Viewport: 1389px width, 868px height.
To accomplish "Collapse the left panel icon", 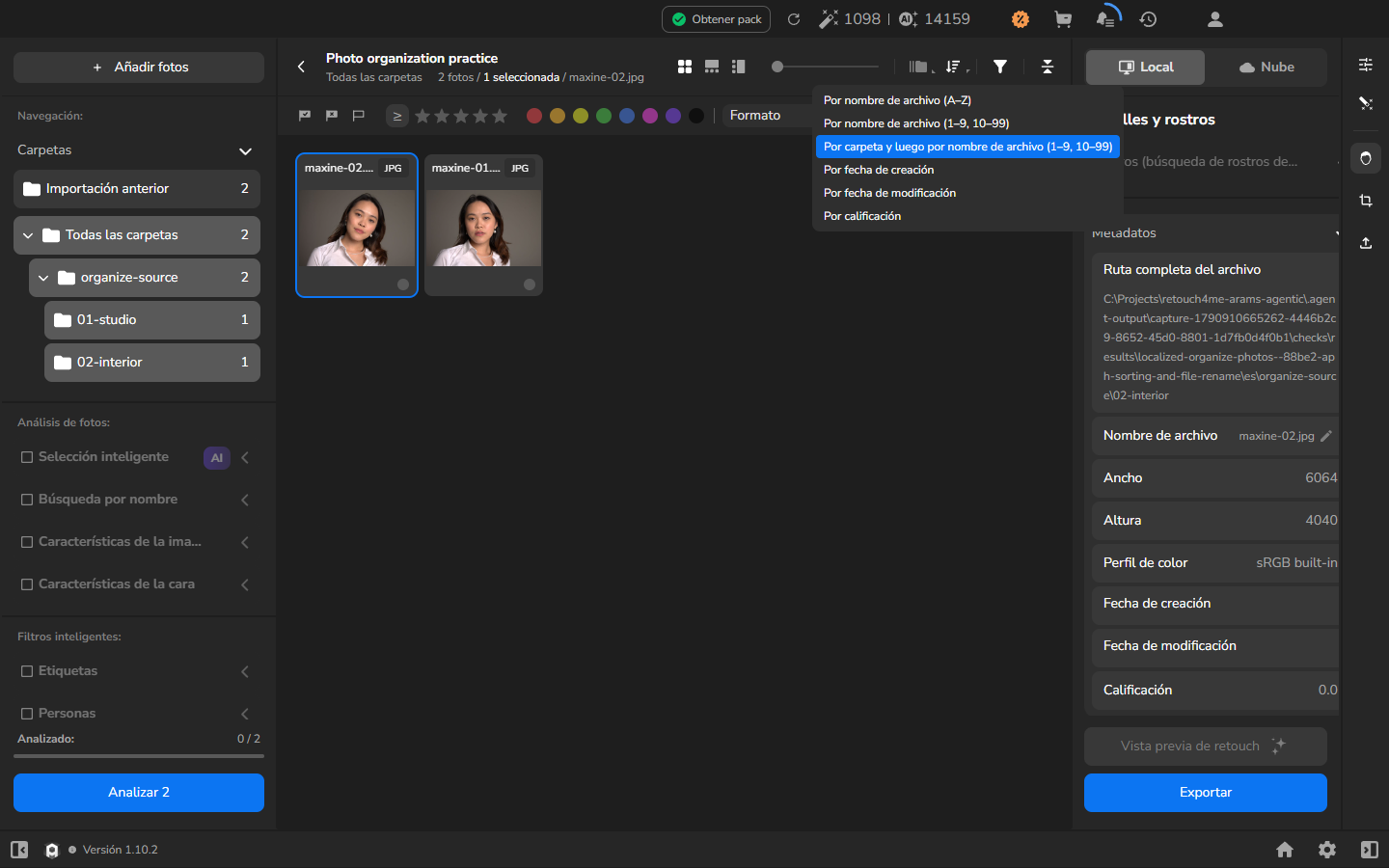I will point(19,850).
